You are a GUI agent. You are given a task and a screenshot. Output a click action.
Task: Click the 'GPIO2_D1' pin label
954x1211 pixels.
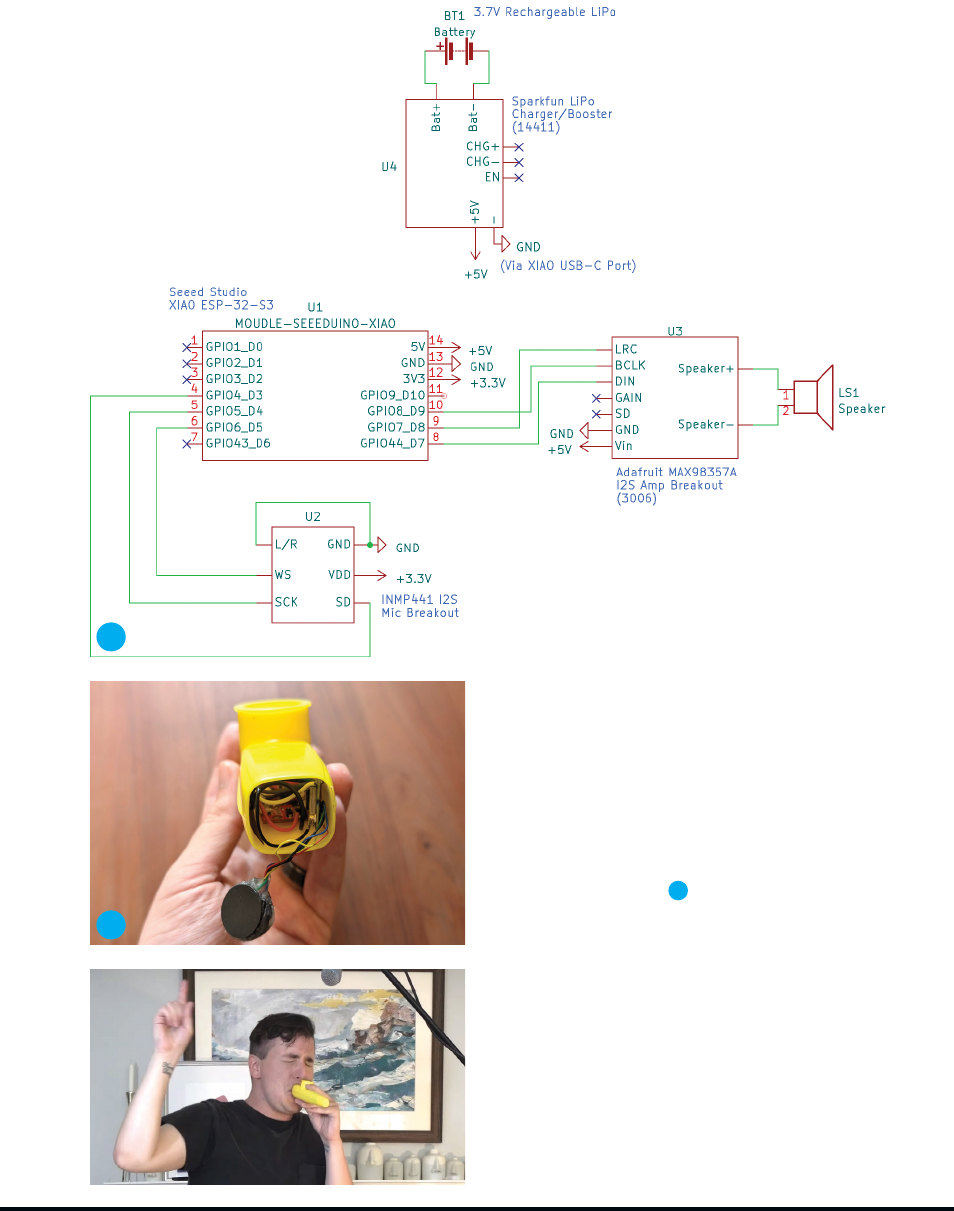pyautogui.click(x=234, y=363)
